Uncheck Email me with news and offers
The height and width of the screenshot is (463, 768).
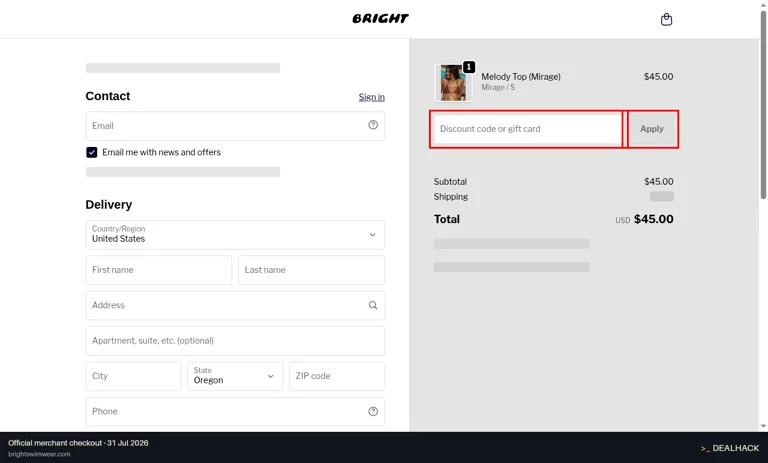[92, 152]
